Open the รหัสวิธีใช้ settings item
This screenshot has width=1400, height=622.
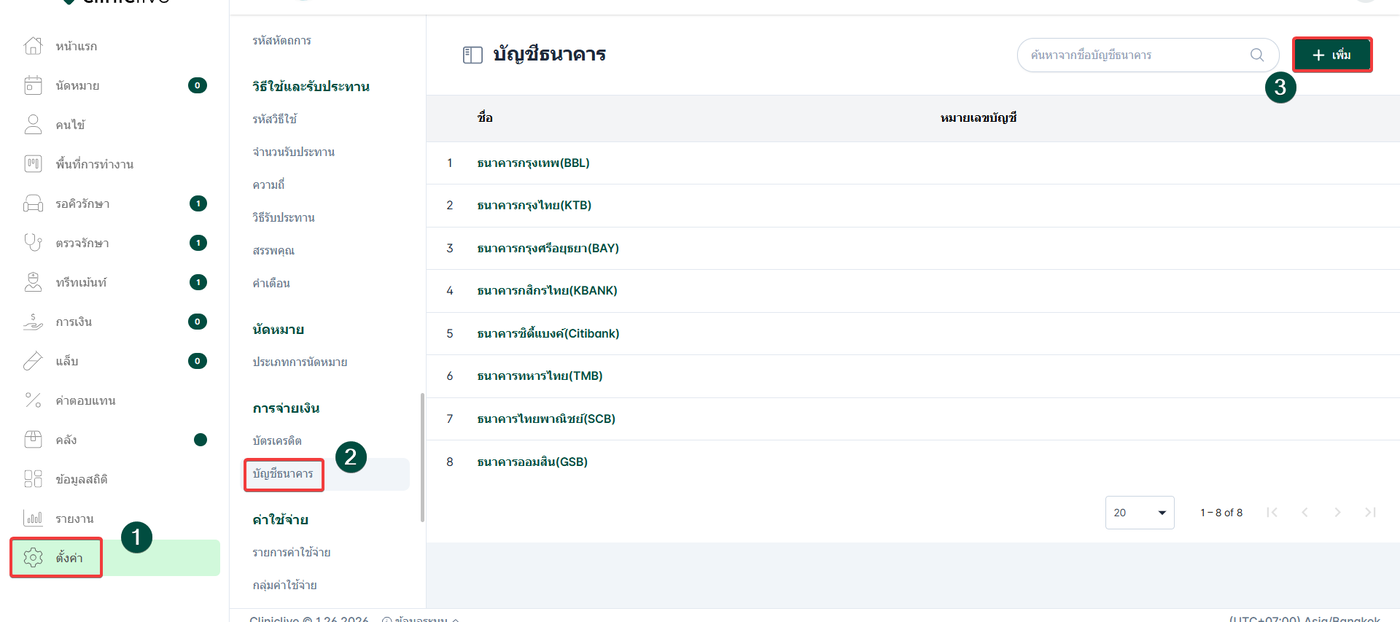click(x=275, y=119)
